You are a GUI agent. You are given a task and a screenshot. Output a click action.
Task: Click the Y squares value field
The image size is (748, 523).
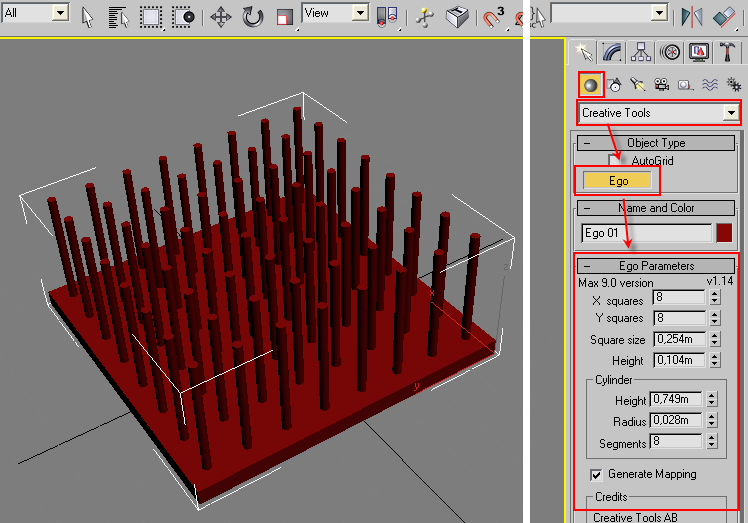678,318
